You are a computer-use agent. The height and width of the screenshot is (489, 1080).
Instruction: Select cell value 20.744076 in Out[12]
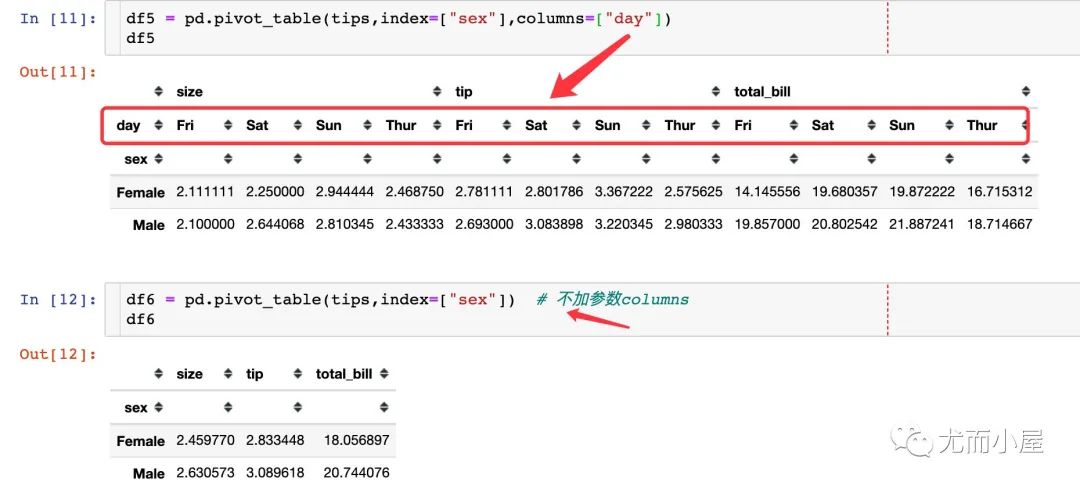356,474
